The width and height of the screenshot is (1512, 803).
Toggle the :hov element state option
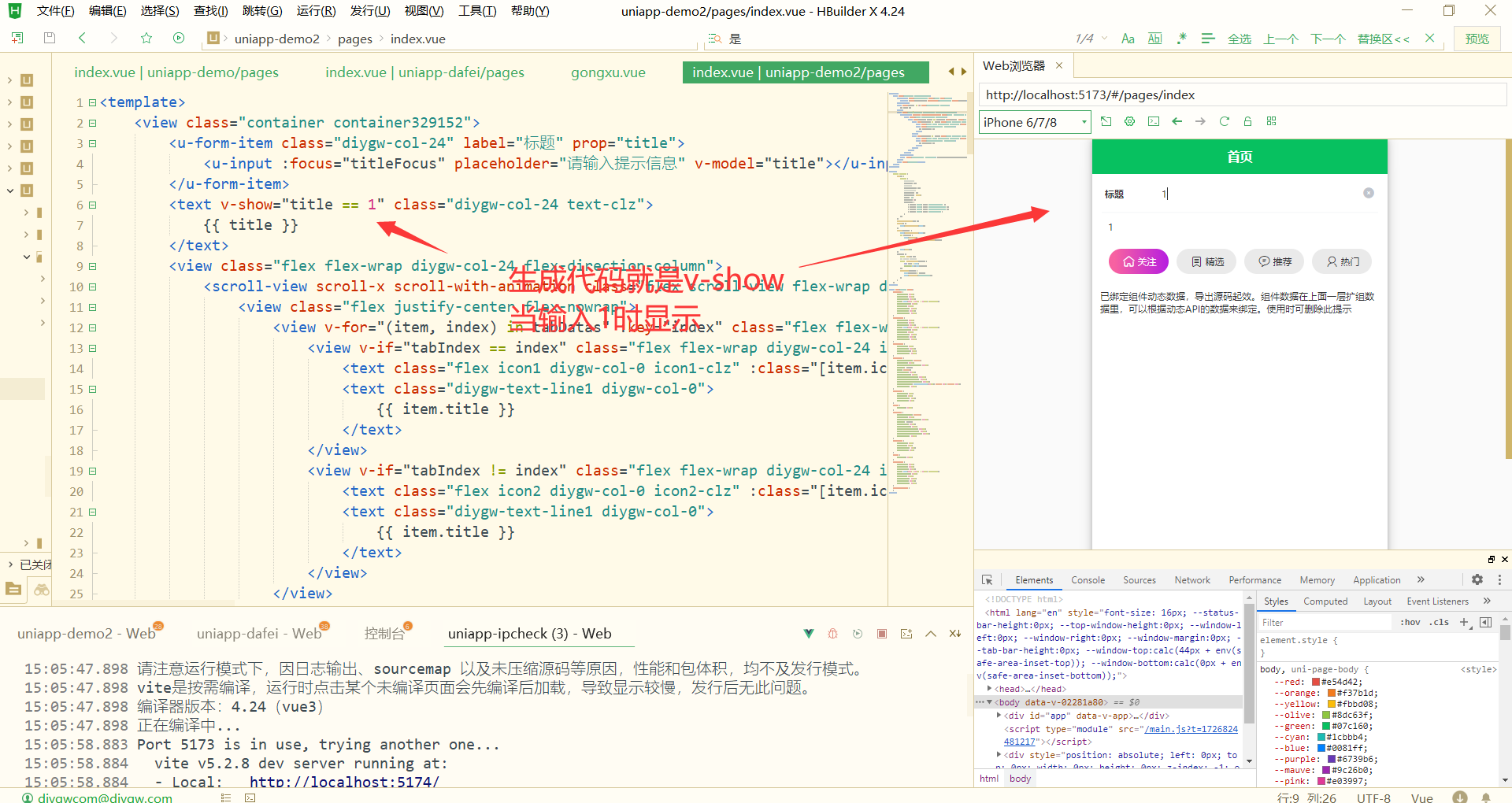(1410, 622)
